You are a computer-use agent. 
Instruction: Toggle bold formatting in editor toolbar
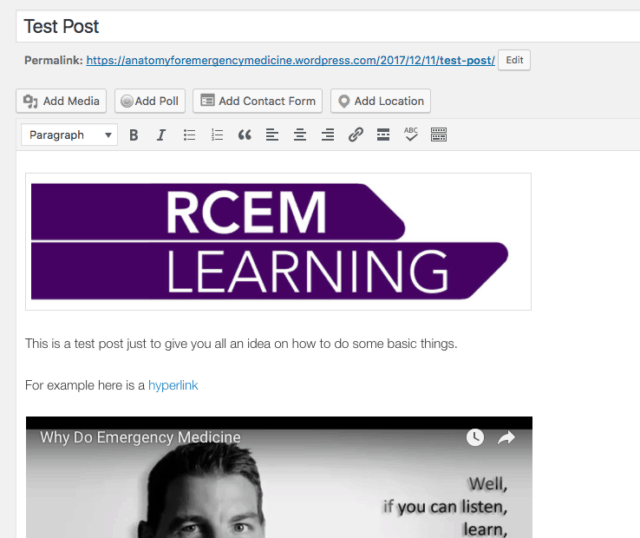[133, 135]
